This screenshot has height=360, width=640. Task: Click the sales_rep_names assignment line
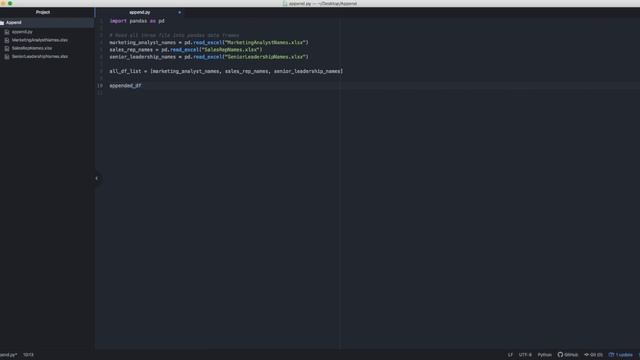(186, 50)
